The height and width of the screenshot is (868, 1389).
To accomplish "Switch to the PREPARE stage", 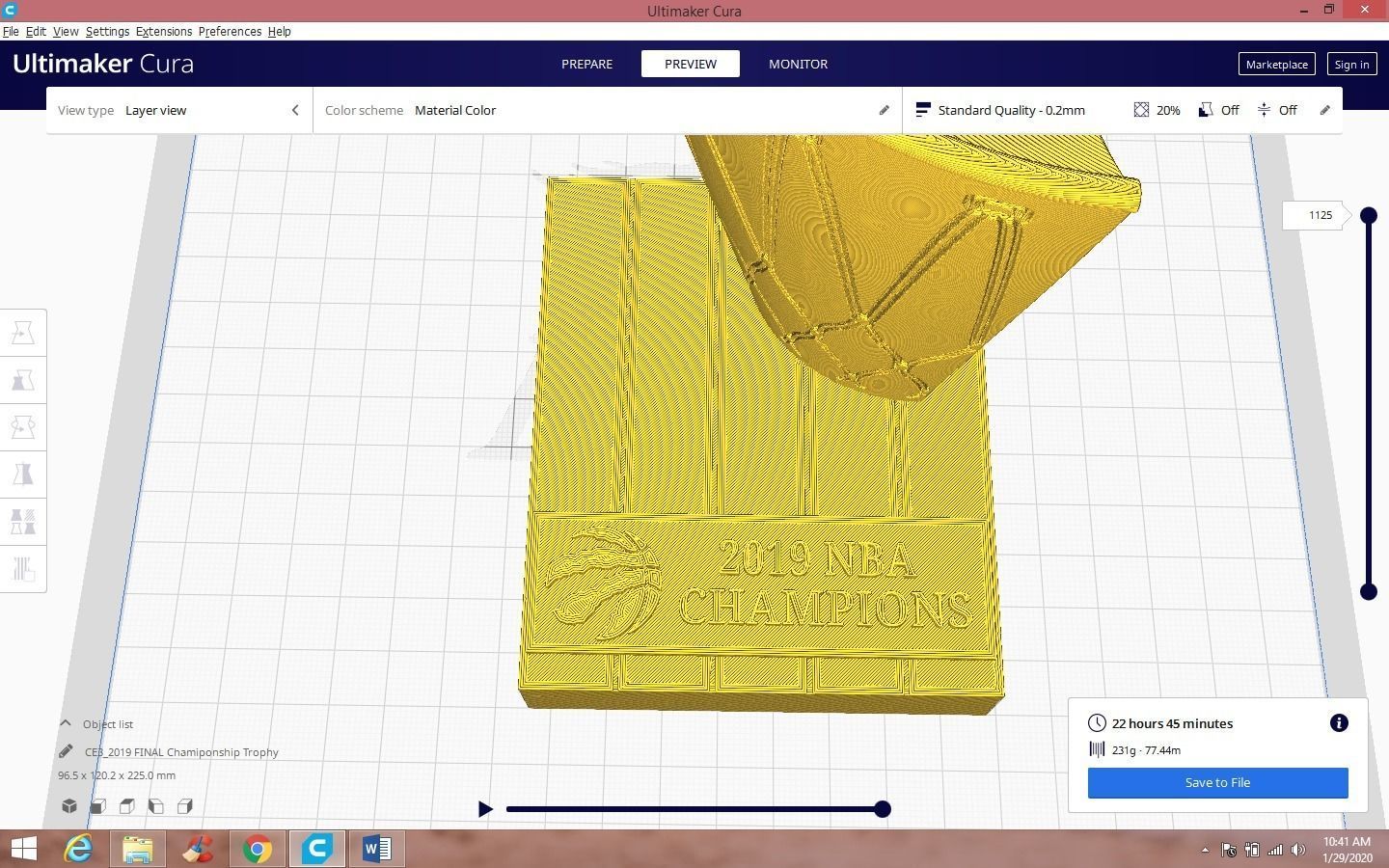I will [x=586, y=64].
